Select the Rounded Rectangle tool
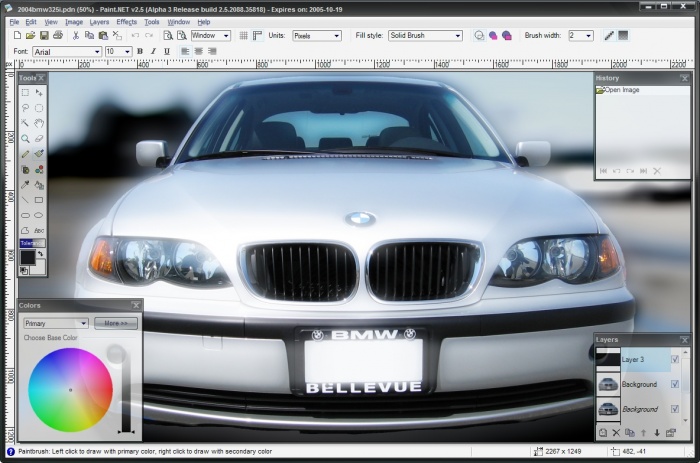This screenshot has height=463, width=700. 25,215
